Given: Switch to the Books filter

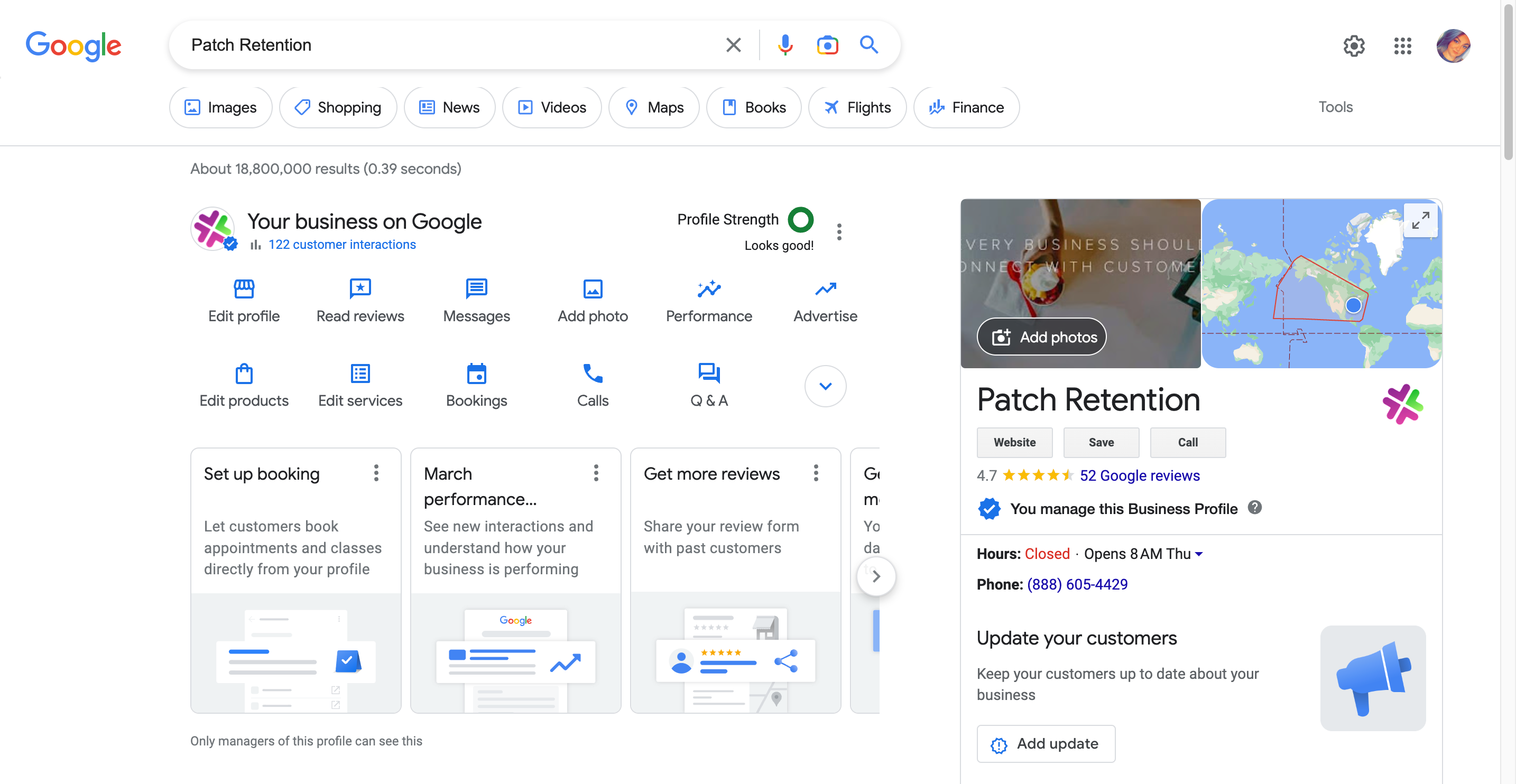Looking at the screenshot, I should (x=753, y=107).
